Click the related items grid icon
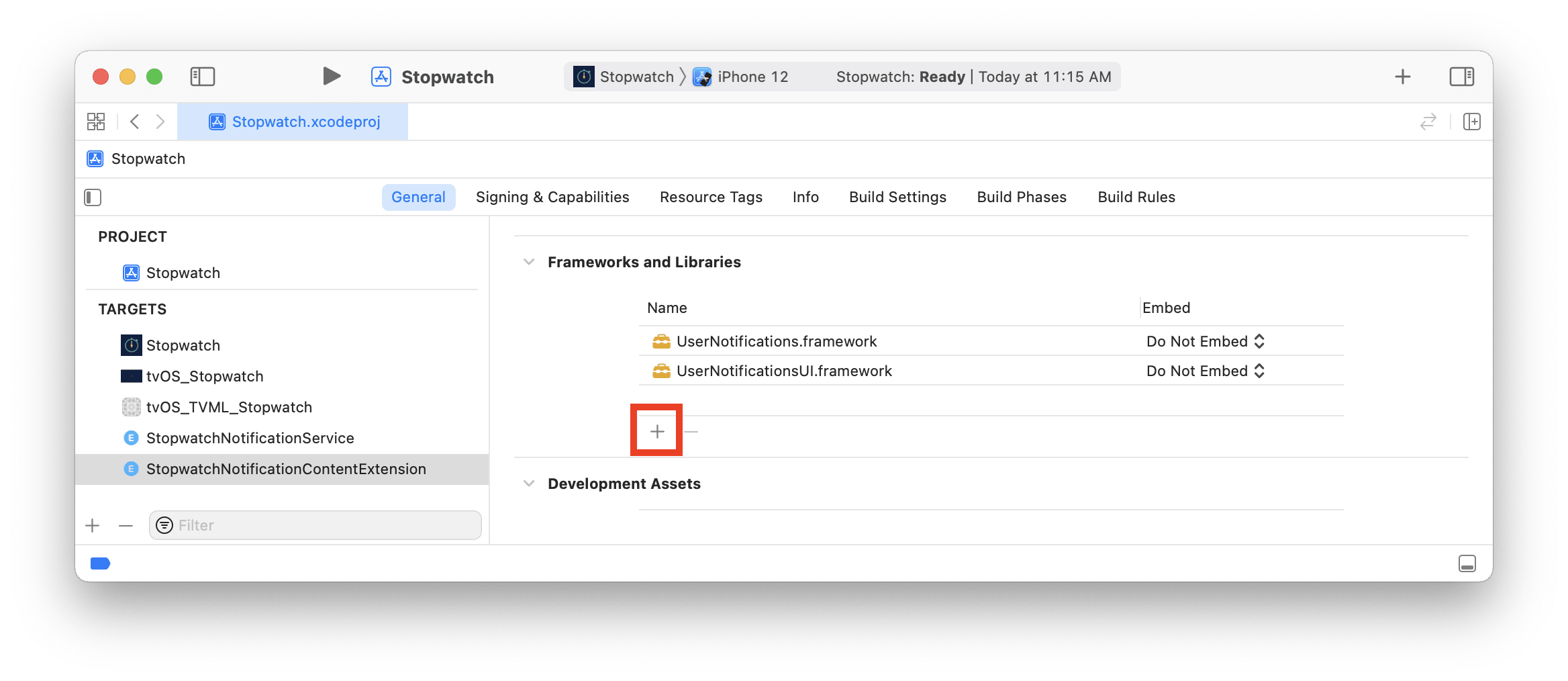Viewport: 1568px width, 681px height. [x=96, y=122]
